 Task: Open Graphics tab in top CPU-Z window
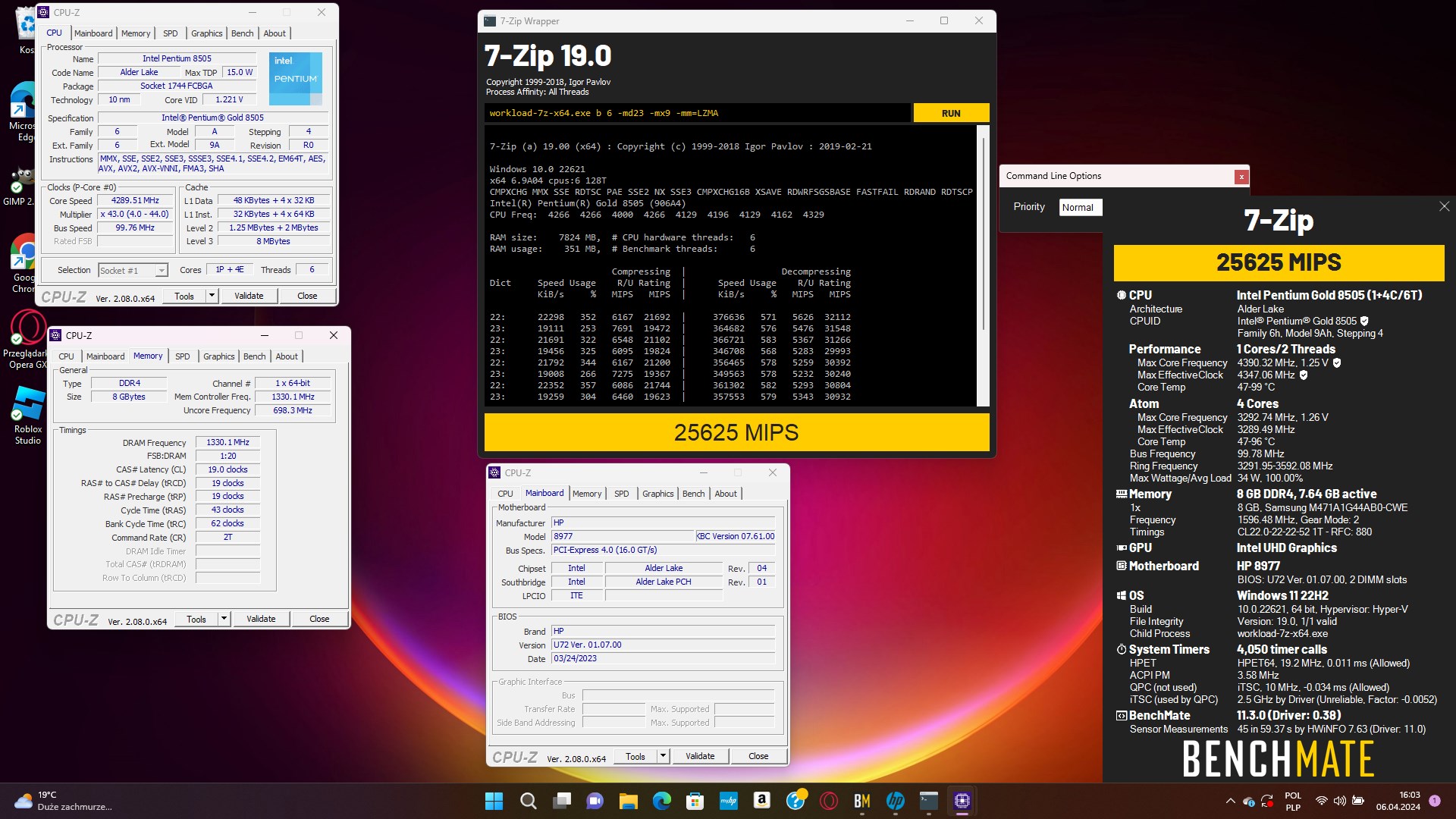point(206,33)
